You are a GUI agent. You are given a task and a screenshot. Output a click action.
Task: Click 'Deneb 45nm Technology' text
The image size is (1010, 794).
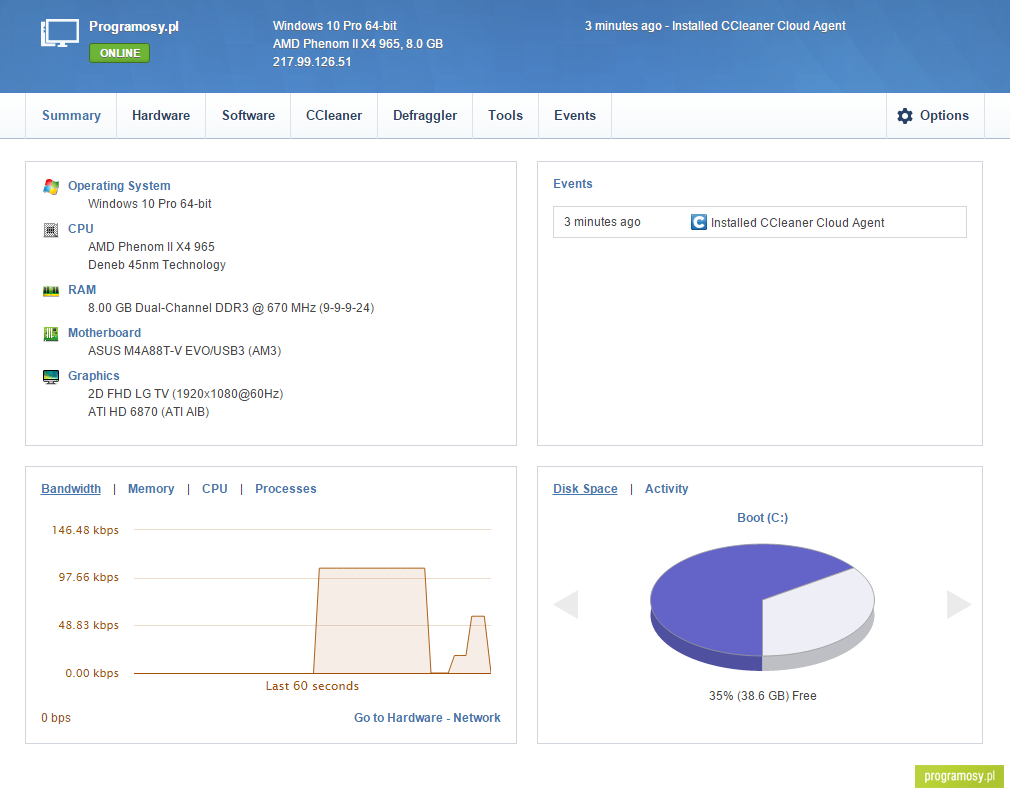click(157, 265)
